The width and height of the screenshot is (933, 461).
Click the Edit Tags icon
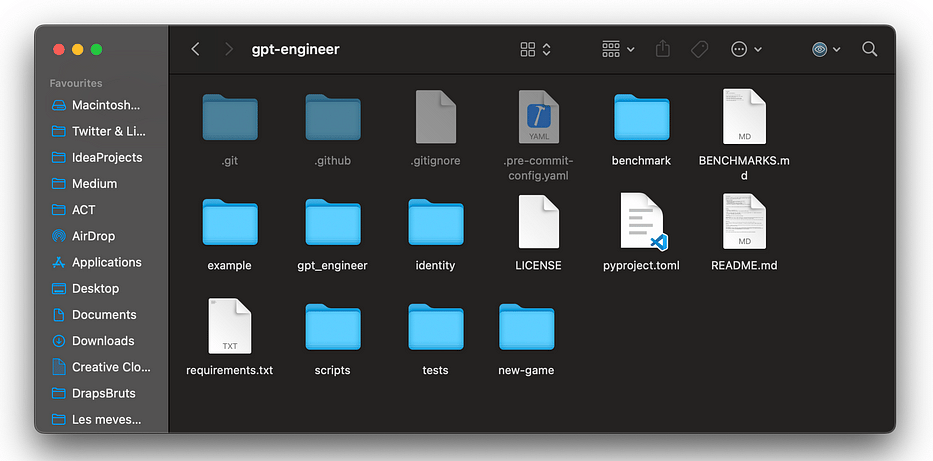[x=699, y=49]
